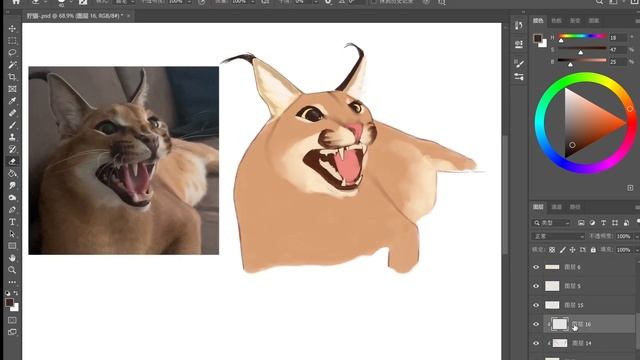Select the Crop tool
Screen dimensions: 640x360
(x=12, y=77)
